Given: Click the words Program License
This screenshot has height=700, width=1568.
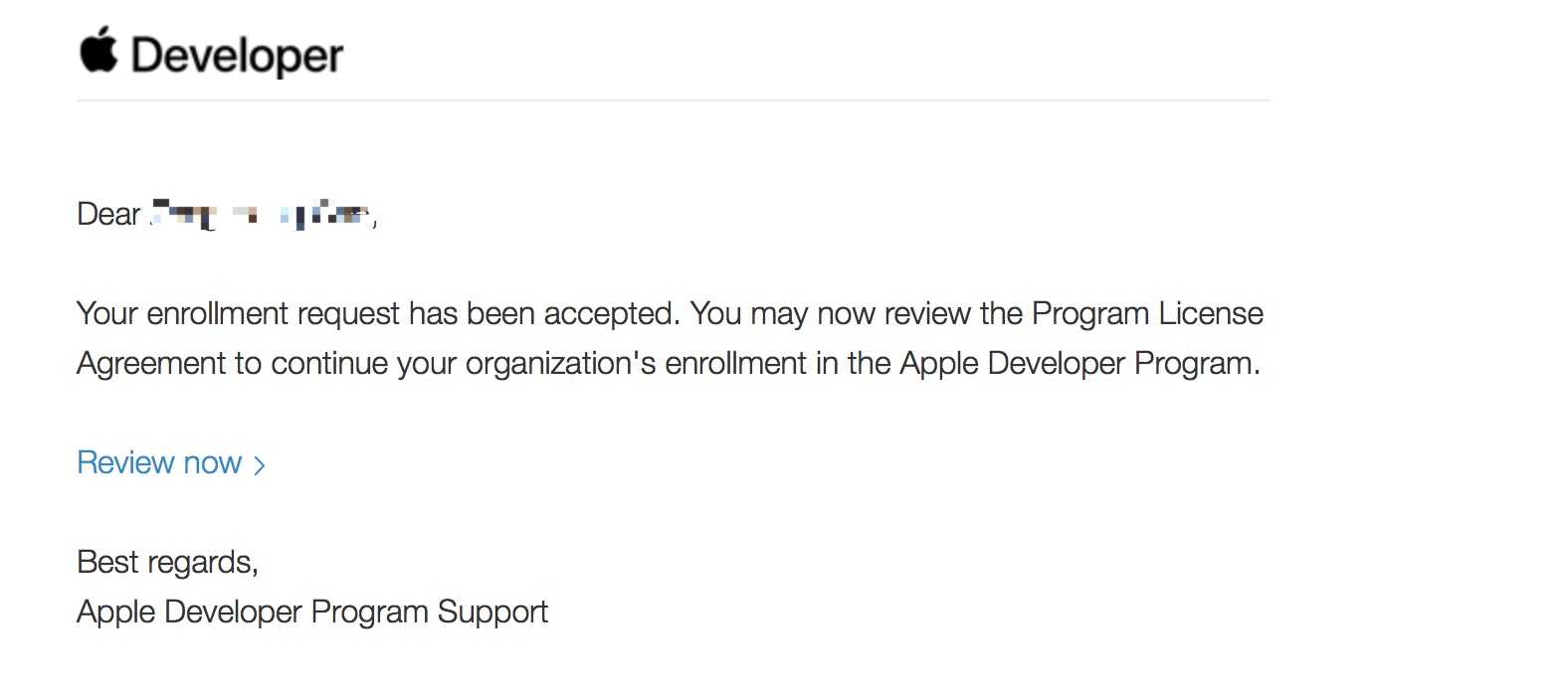Looking at the screenshot, I should coord(1147,314).
